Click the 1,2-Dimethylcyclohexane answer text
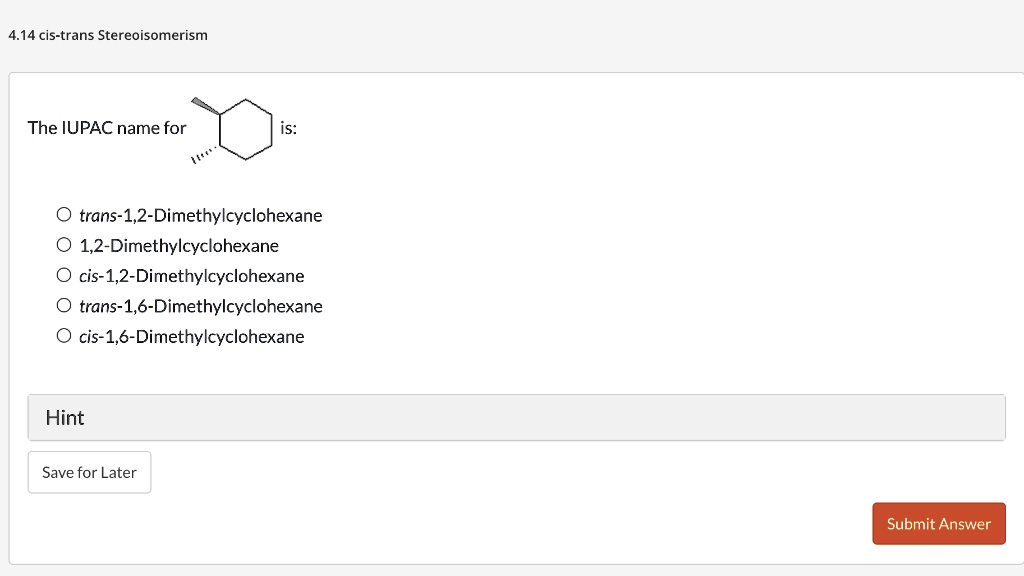 pos(178,245)
